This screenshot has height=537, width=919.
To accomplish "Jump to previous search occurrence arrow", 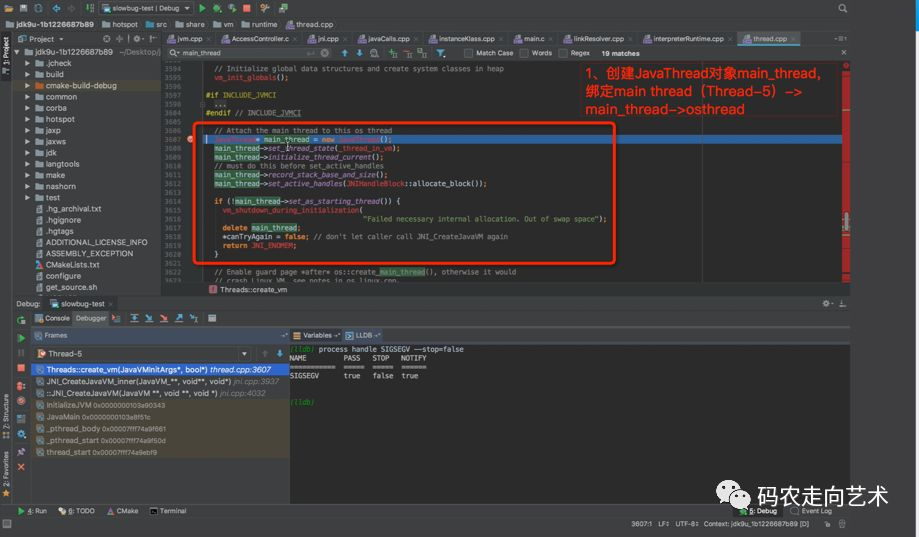I will pos(345,53).
